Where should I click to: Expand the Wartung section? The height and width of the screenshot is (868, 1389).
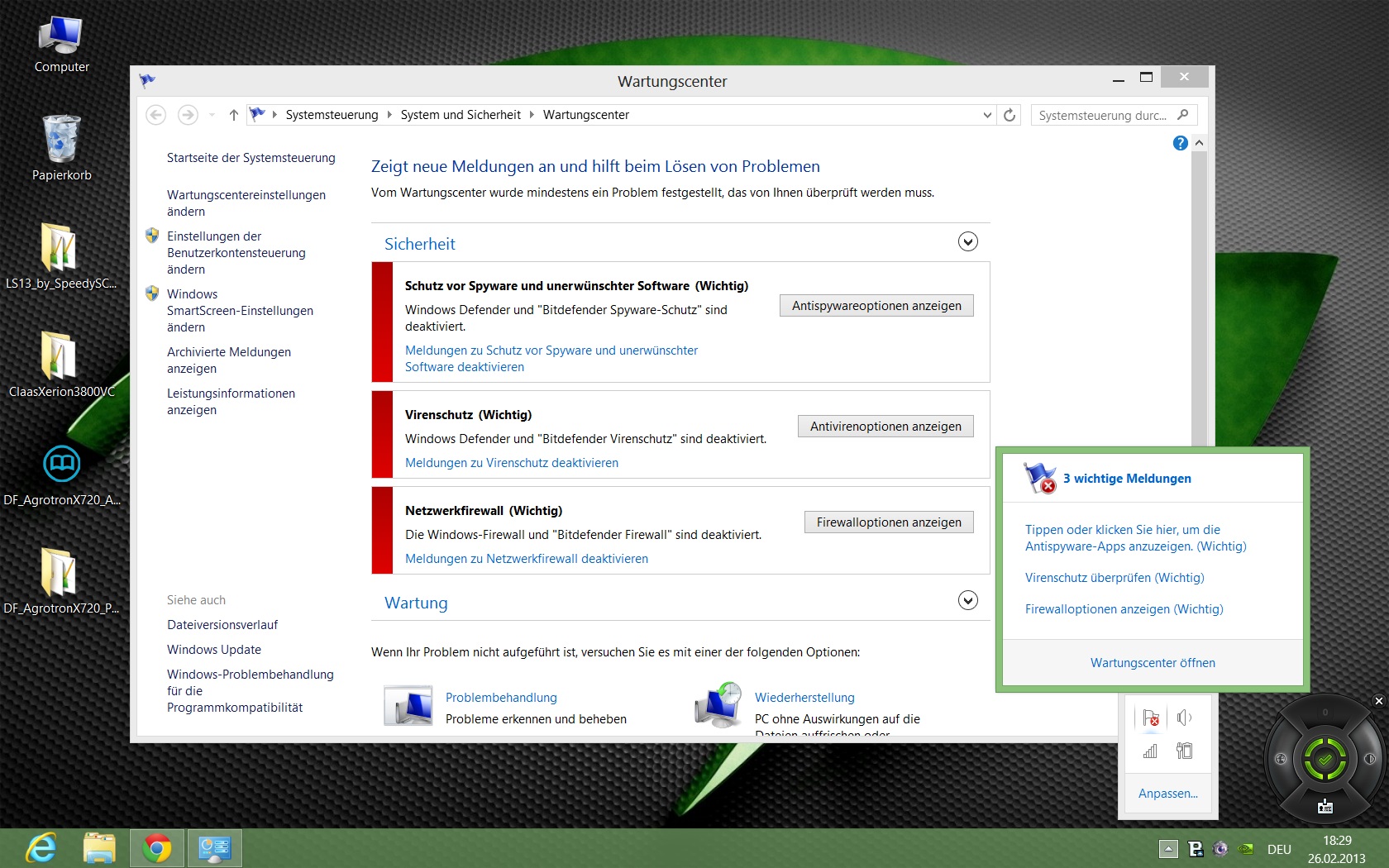pyautogui.click(x=967, y=600)
